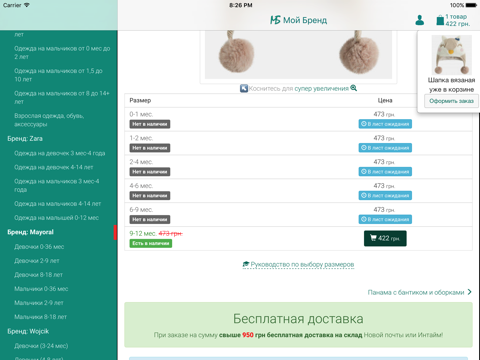The height and width of the screenshot is (360, 480).
Task: Check the Wi-Fi icon in status bar
Action: (x=26, y=5)
